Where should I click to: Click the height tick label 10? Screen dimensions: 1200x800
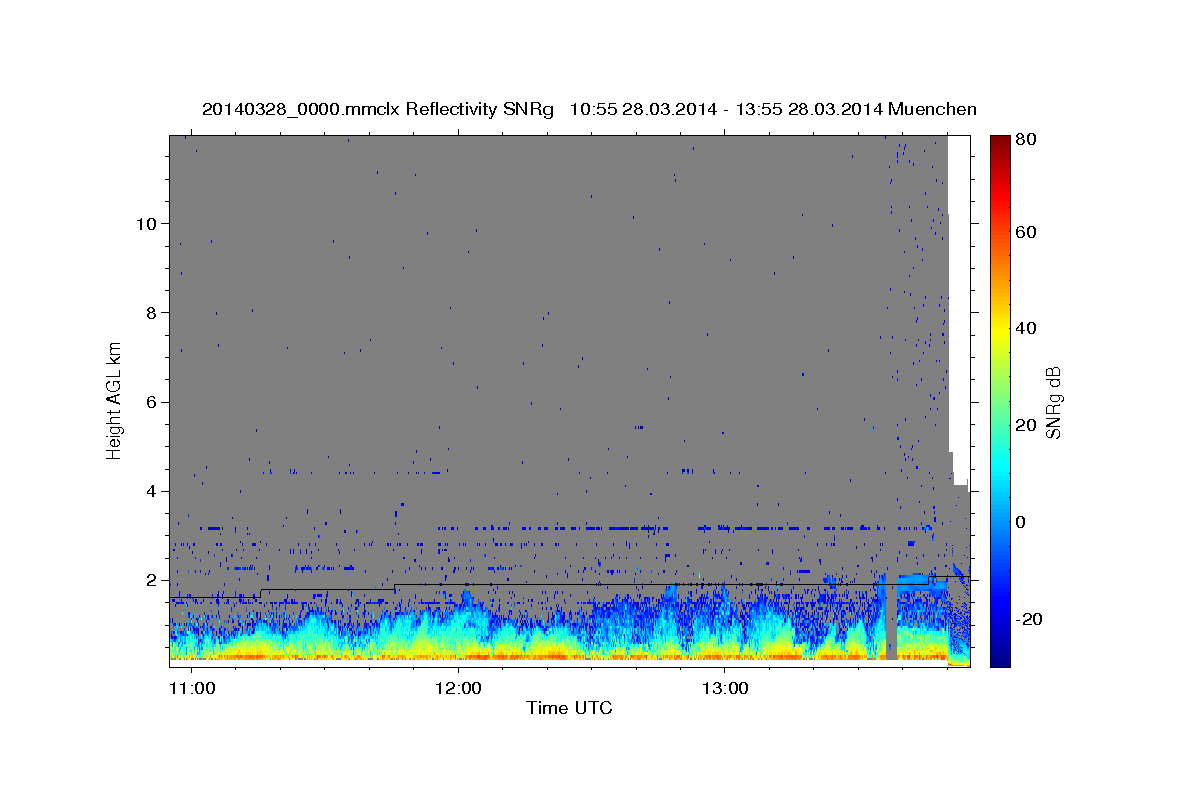[145, 223]
